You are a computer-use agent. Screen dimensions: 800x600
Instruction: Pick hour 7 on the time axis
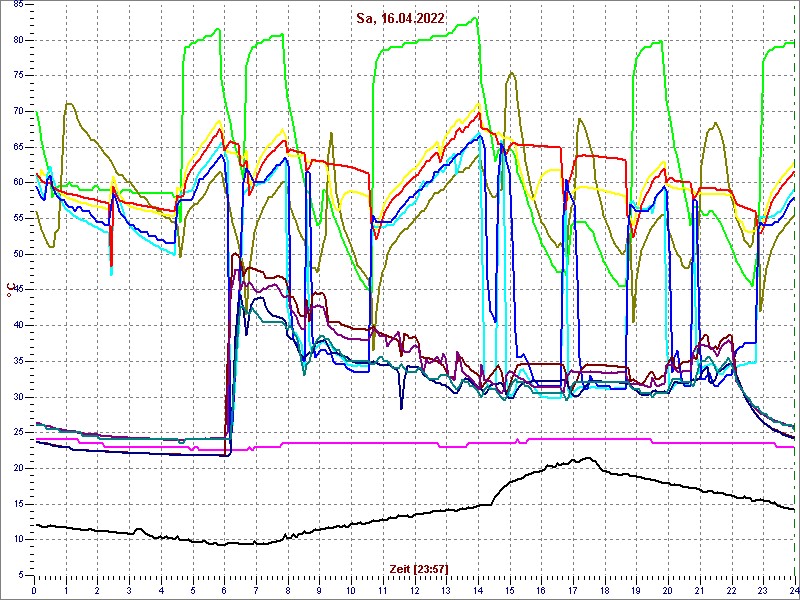(256, 591)
